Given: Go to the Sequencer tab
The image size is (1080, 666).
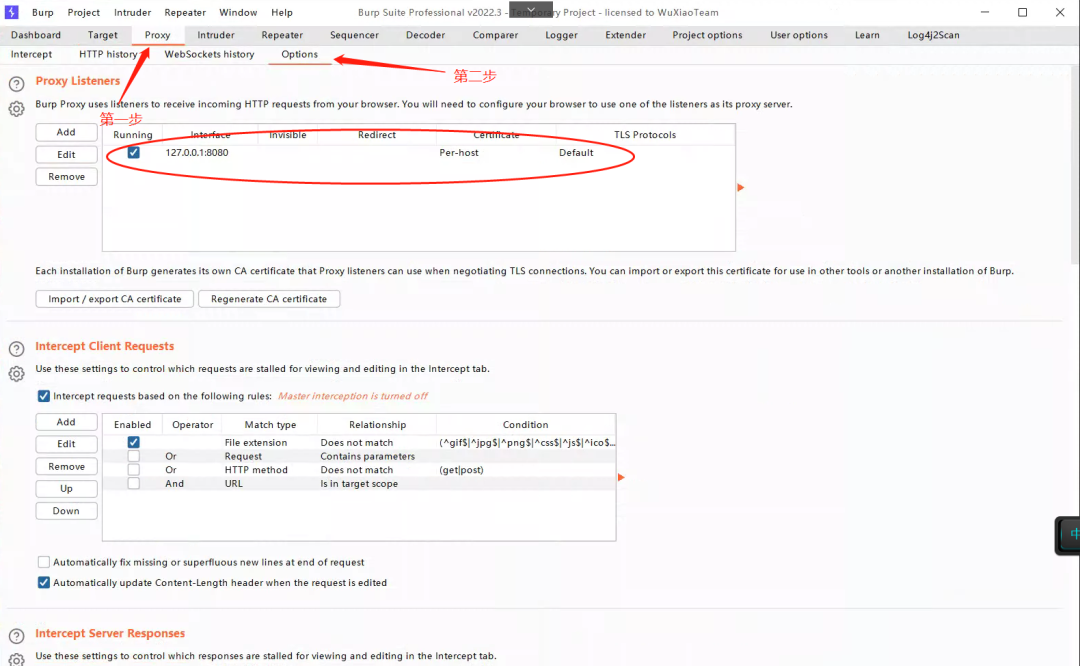Looking at the screenshot, I should 354,35.
